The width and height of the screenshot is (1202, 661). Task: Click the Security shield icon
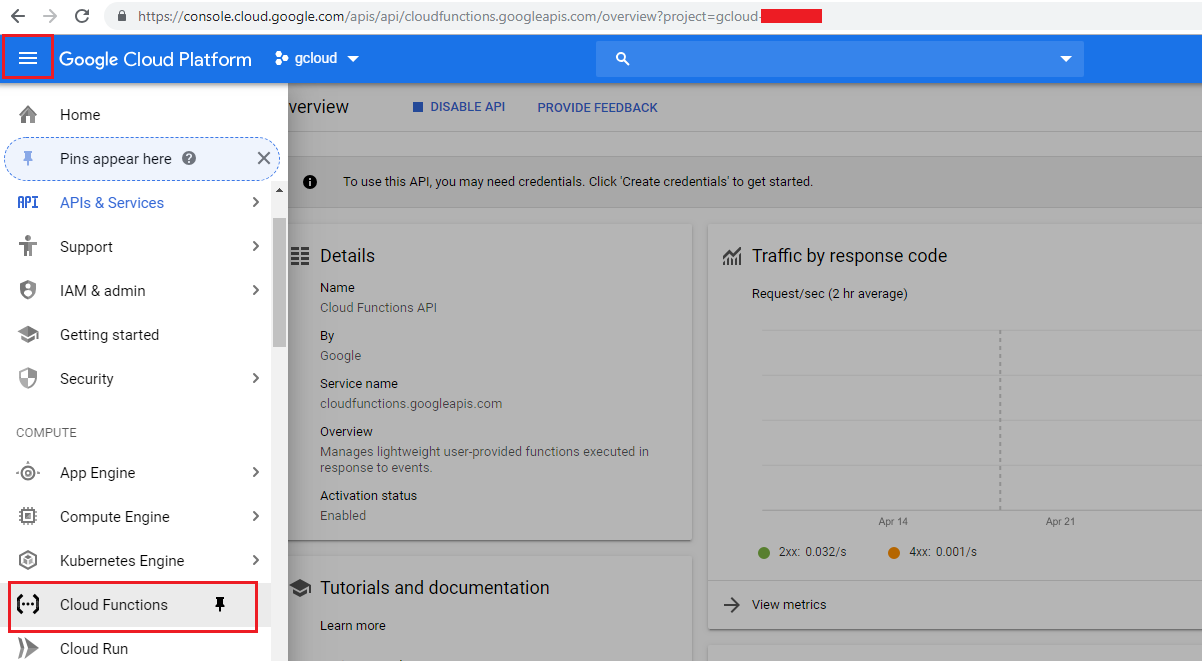click(x=28, y=378)
